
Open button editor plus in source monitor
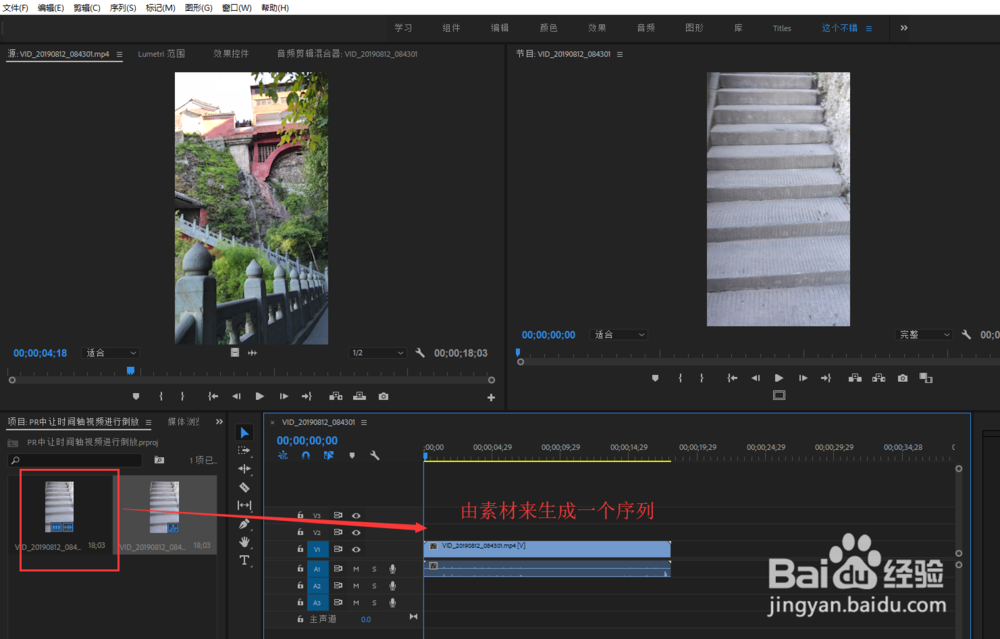tap(491, 397)
